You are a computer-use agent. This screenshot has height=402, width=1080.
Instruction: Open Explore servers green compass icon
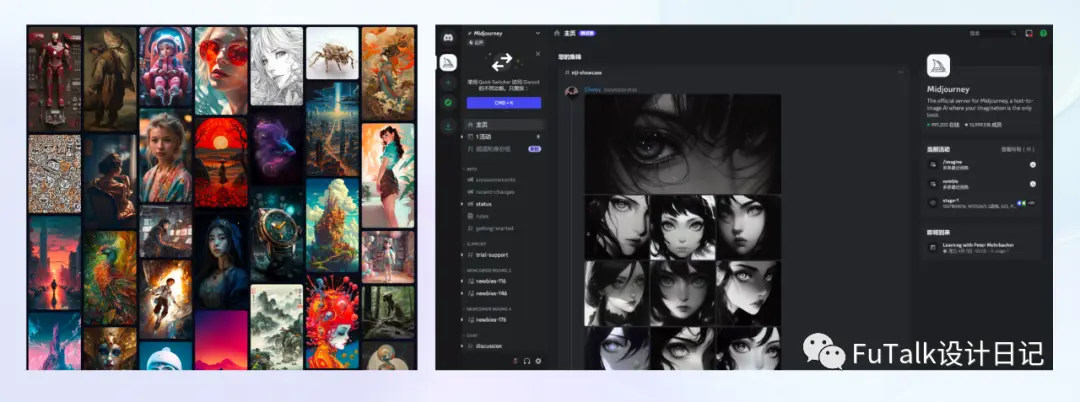point(448,103)
